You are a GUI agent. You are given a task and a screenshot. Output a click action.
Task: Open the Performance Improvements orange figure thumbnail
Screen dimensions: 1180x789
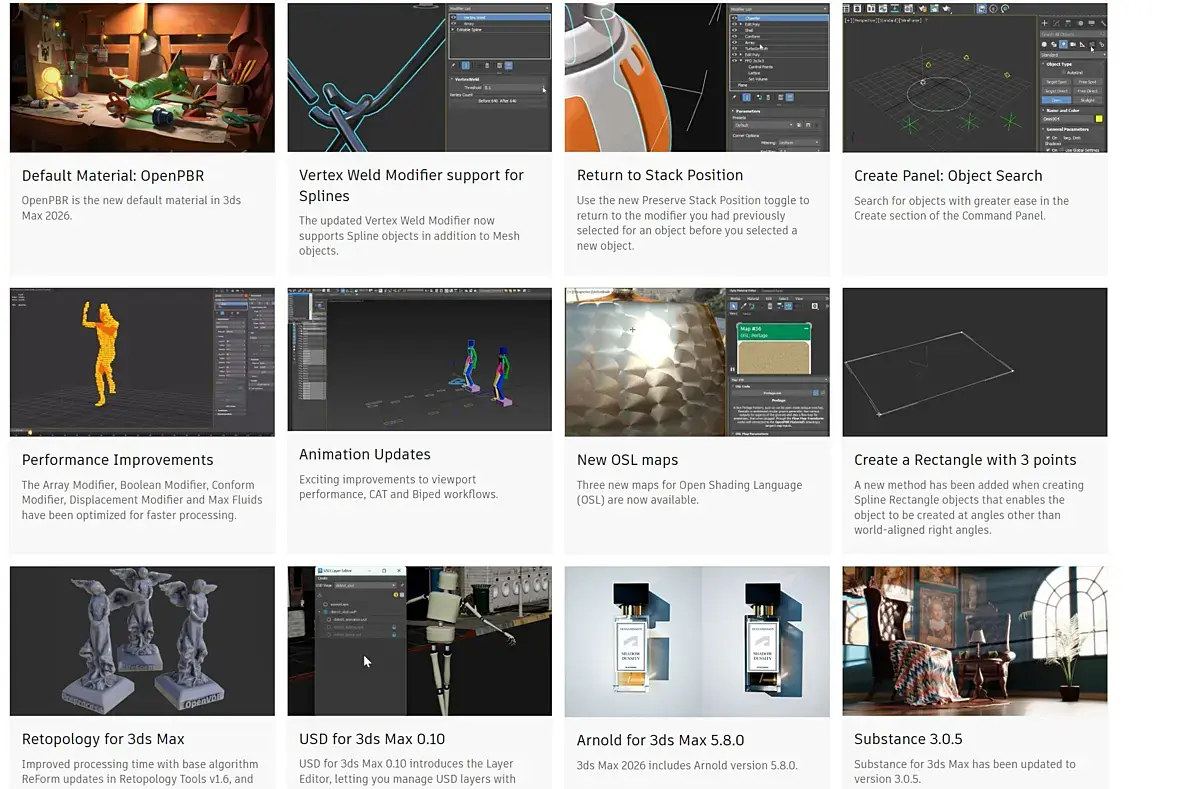(142, 362)
